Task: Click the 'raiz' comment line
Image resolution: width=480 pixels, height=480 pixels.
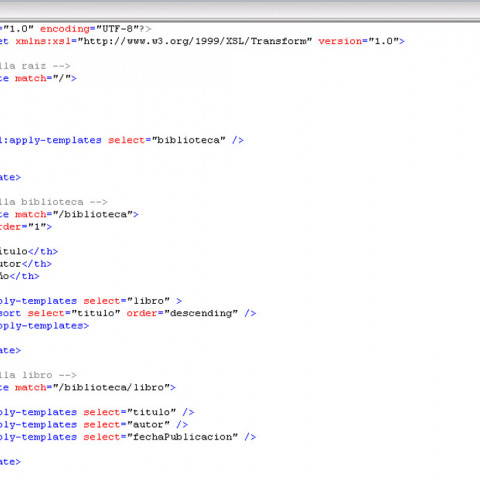Action: tap(35, 66)
